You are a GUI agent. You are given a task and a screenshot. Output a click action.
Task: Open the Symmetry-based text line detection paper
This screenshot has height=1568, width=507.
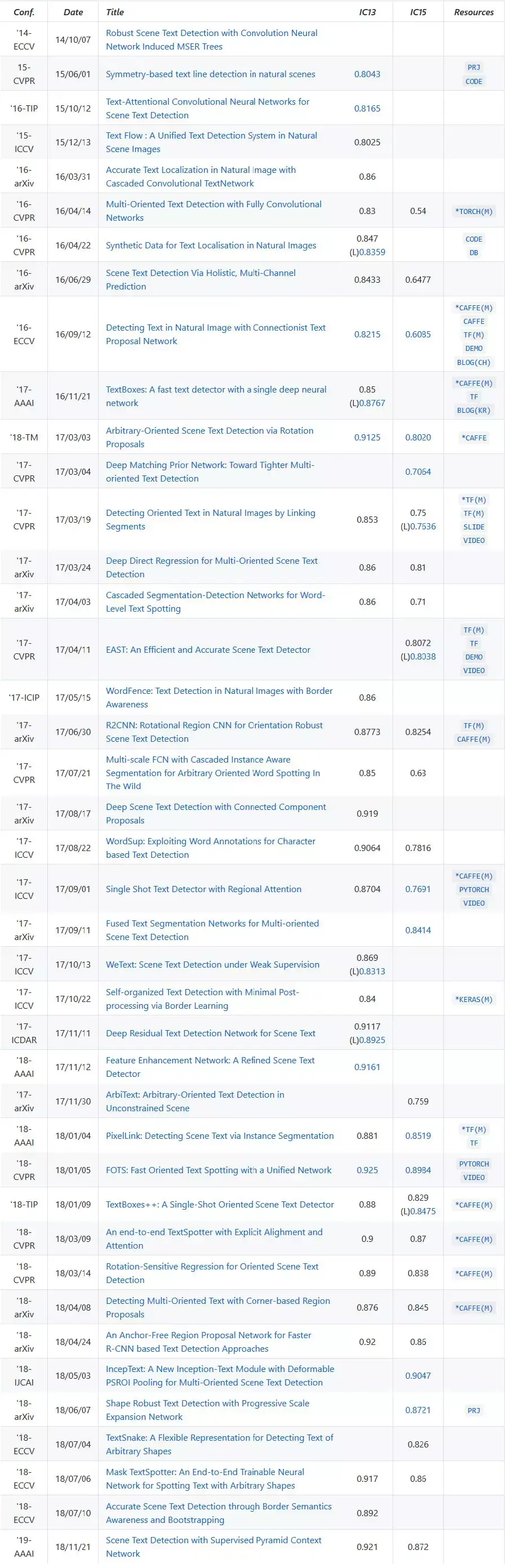click(210, 74)
